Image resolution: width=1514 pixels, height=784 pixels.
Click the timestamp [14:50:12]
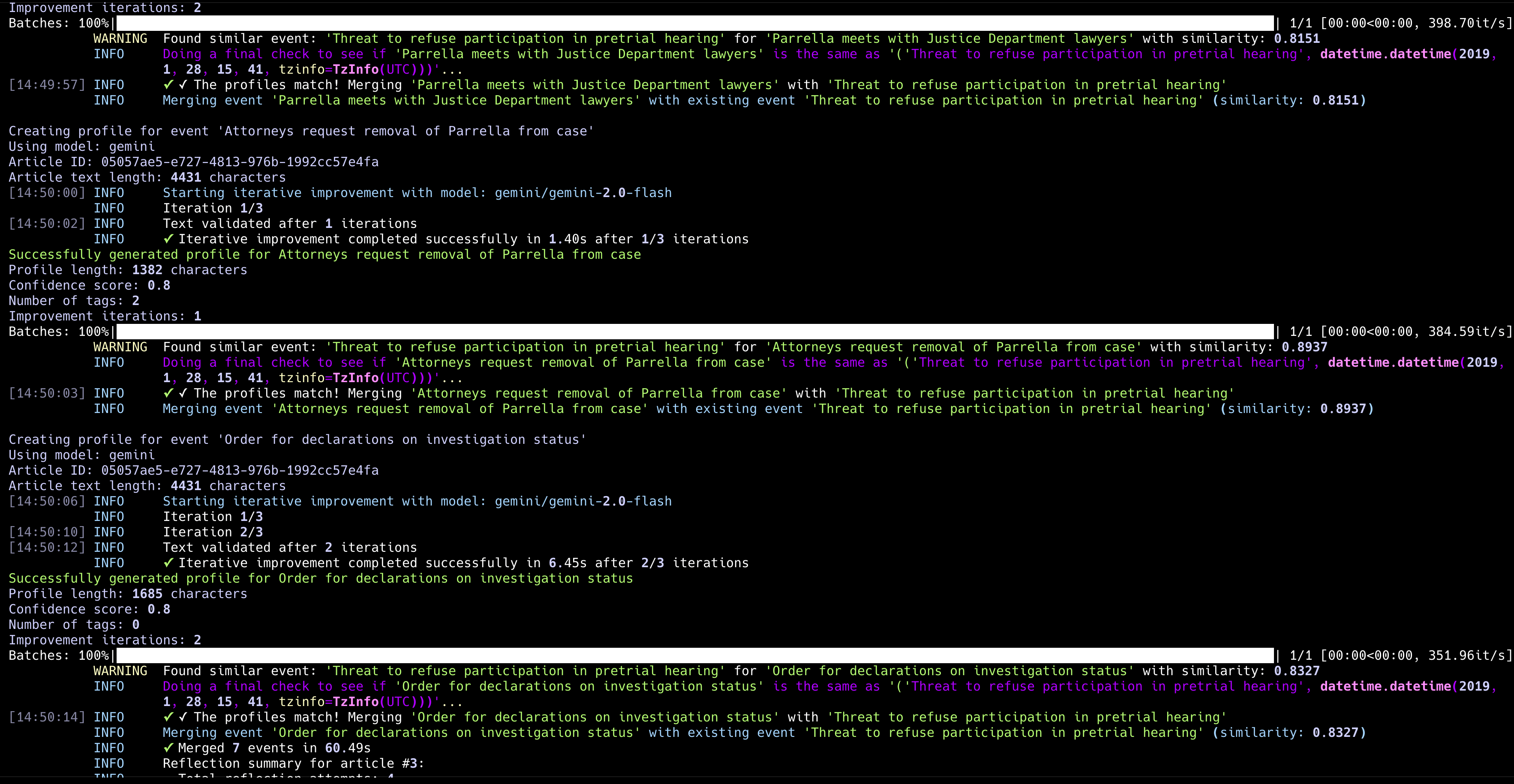click(47, 548)
